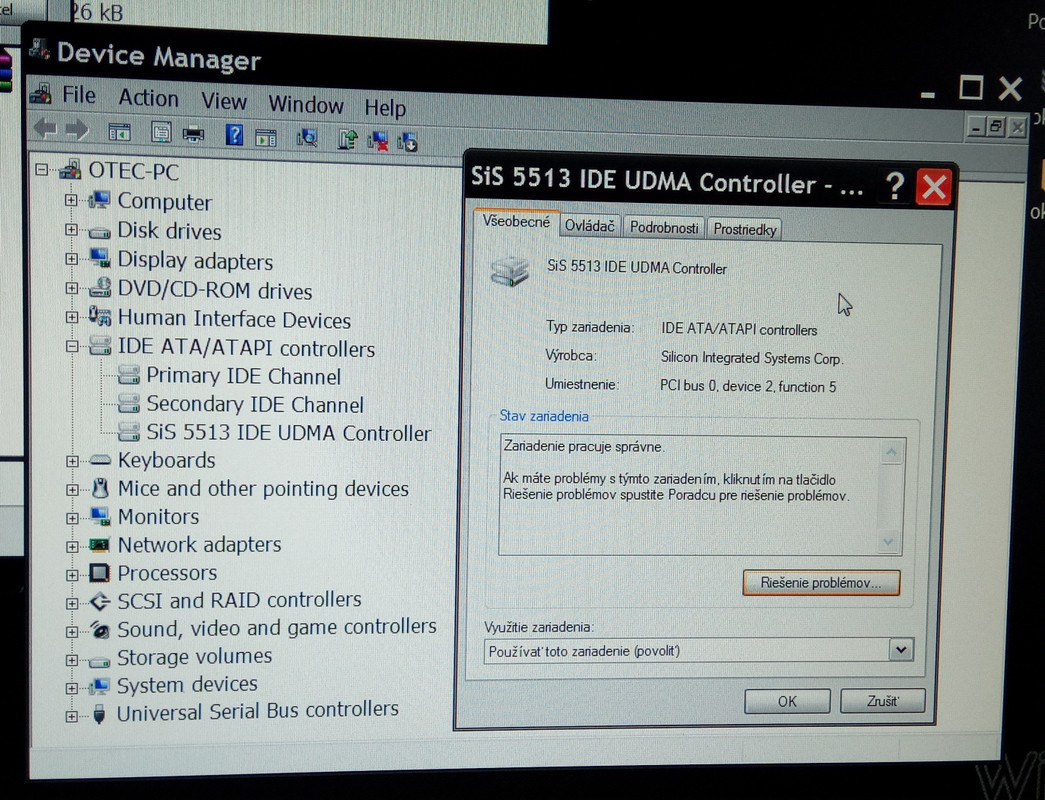Expand the Storage volumes category

pos(71,660)
